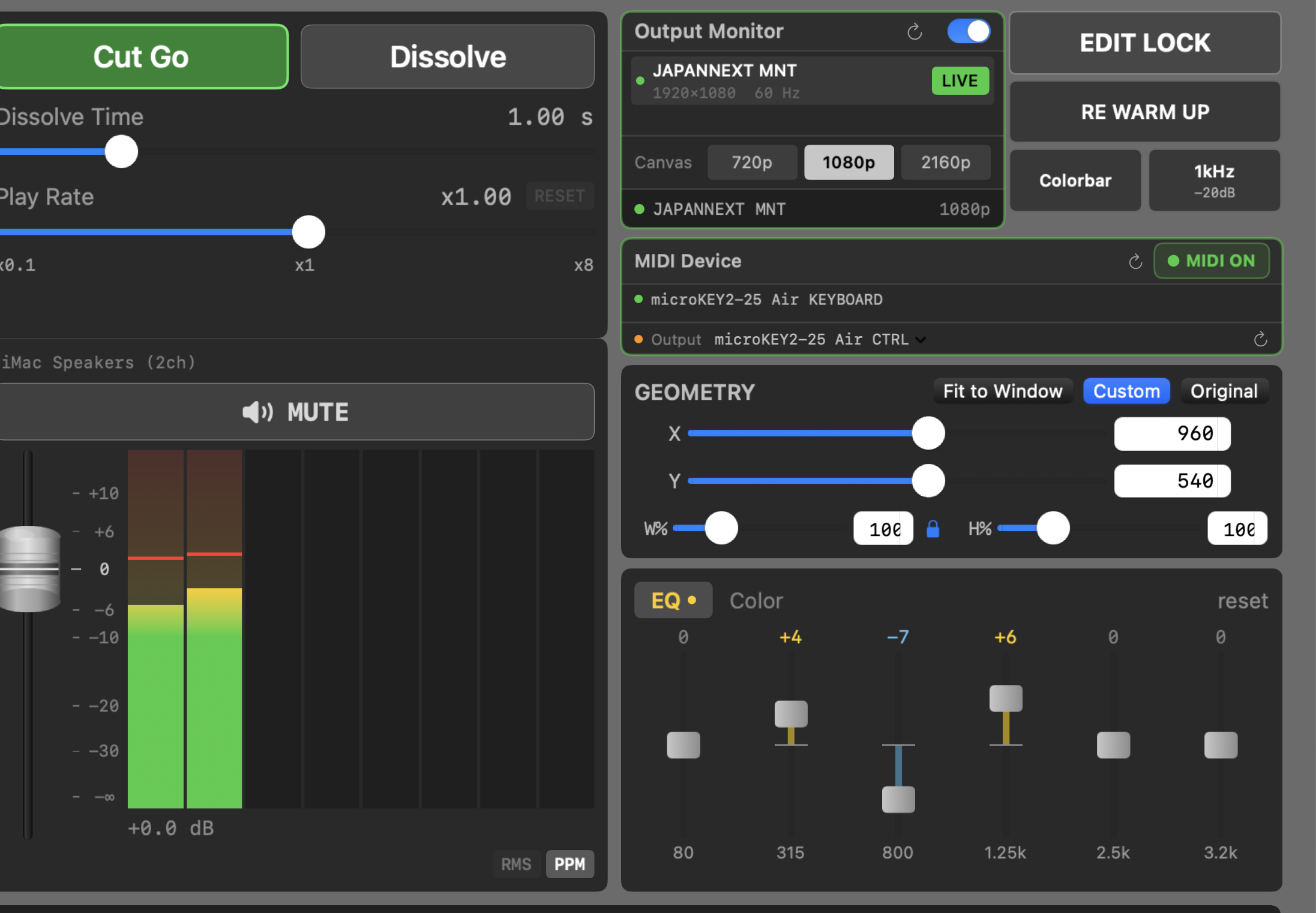The image size is (1316, 913).
Task: Click the speaker MUTE button
Action: point(296,412)
